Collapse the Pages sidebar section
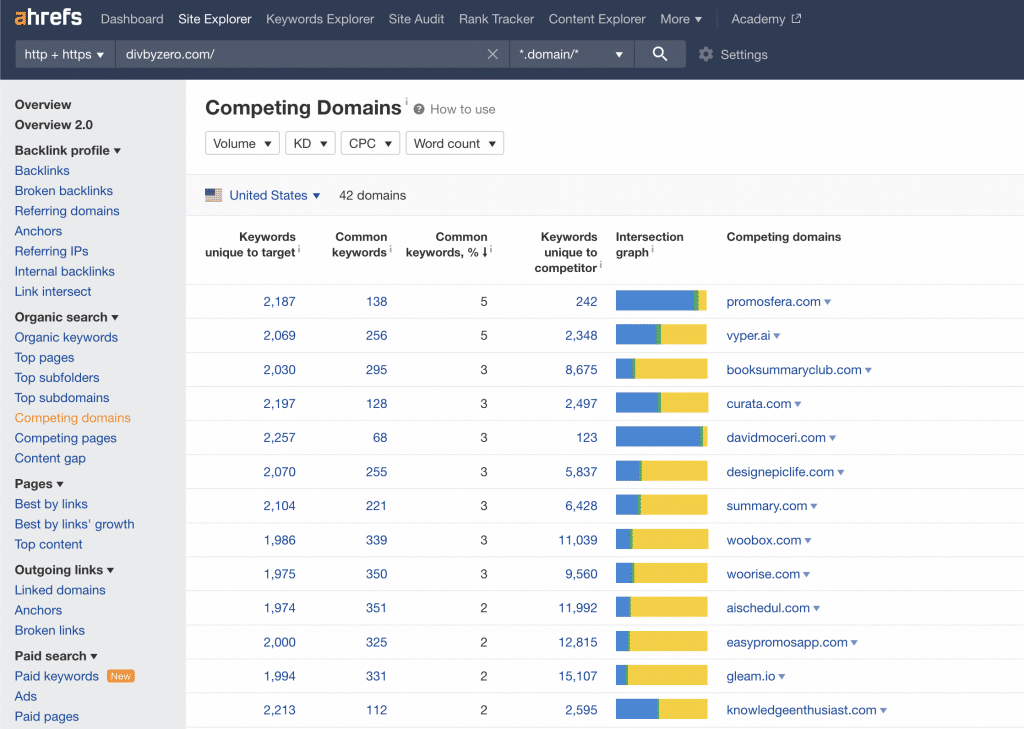Image resolution: width=1024 pixels, height=729 pixels. tap(39, 483)
